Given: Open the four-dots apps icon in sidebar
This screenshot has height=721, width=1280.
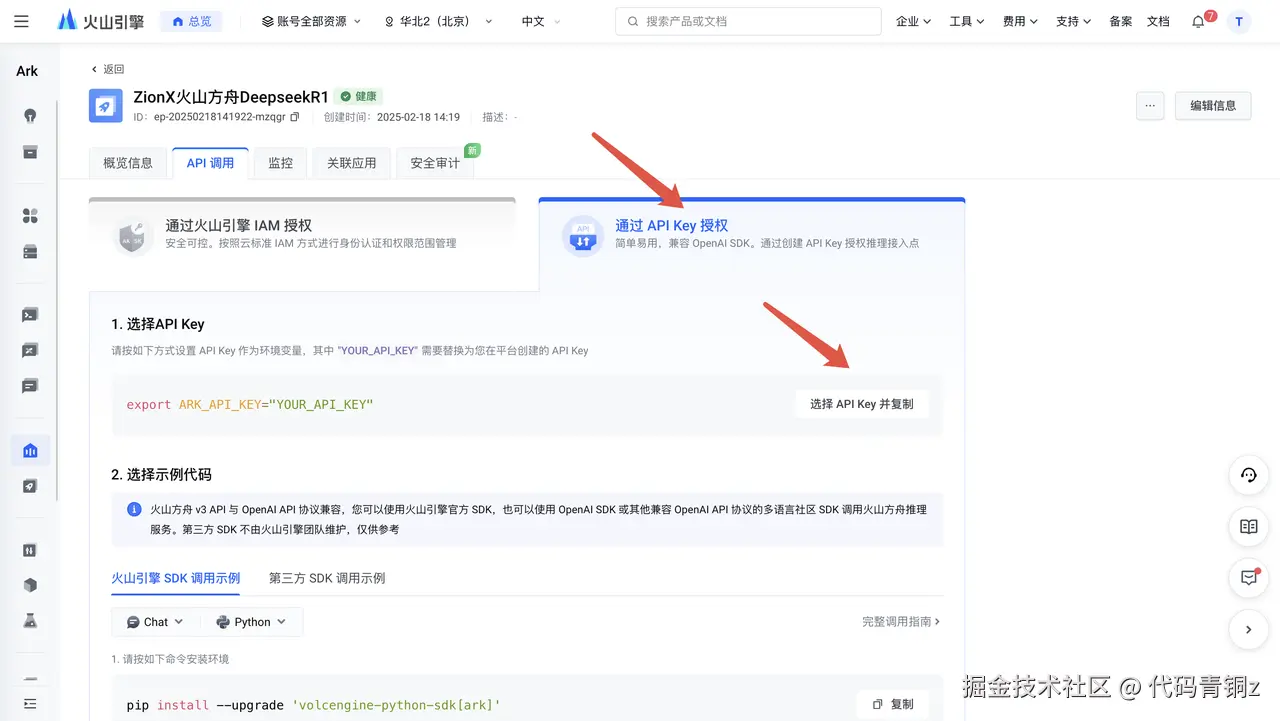Looking at the screenshot, I should (x=30, y=216).
